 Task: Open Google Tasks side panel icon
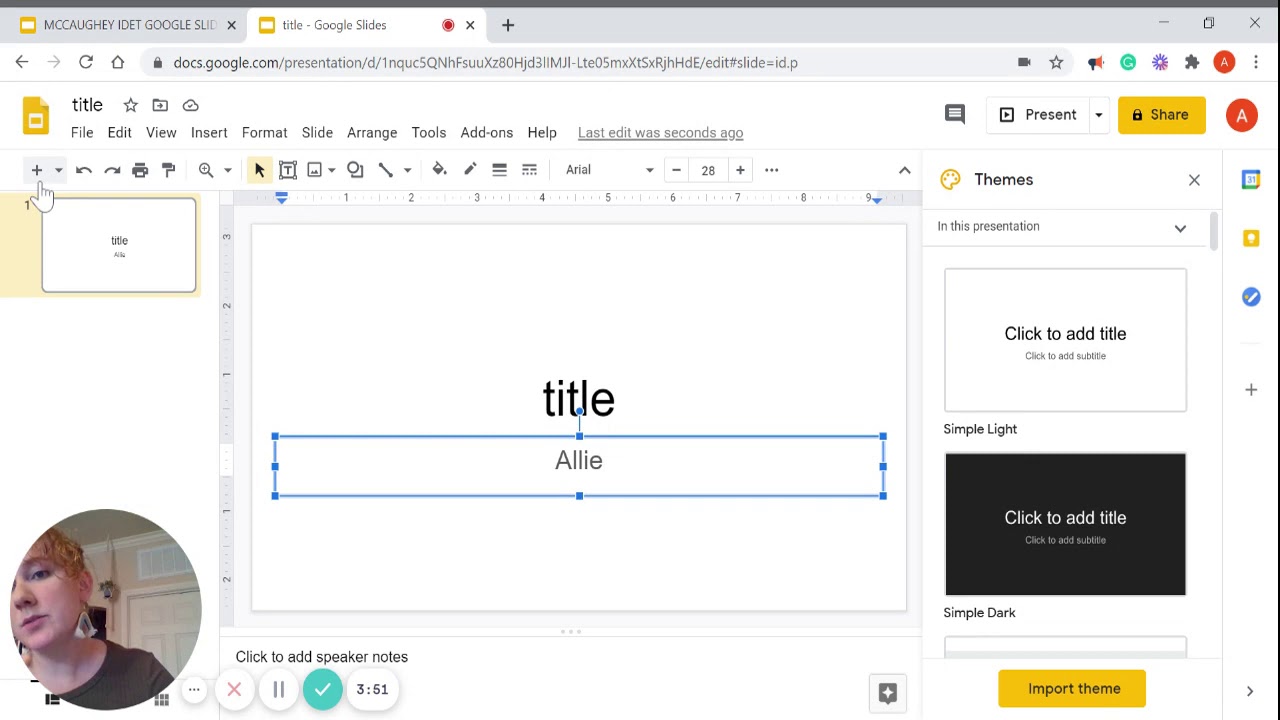tap(1251, 297)
